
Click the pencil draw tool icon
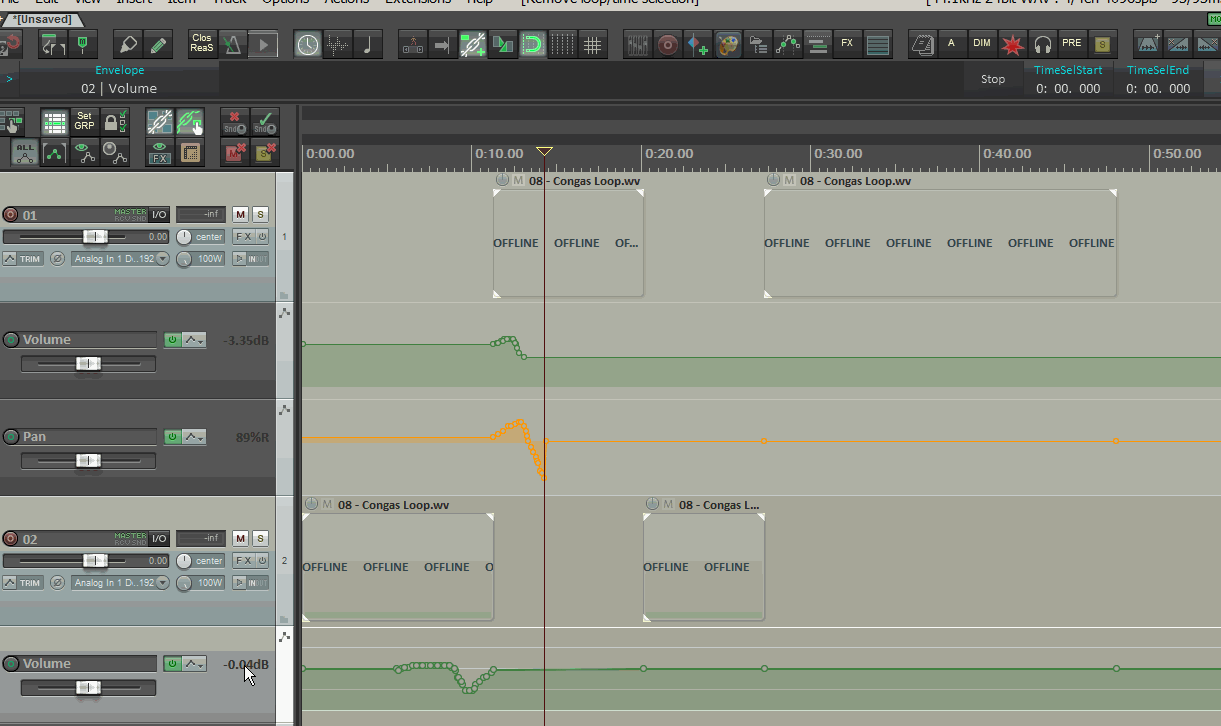click(x=158, y=44)
